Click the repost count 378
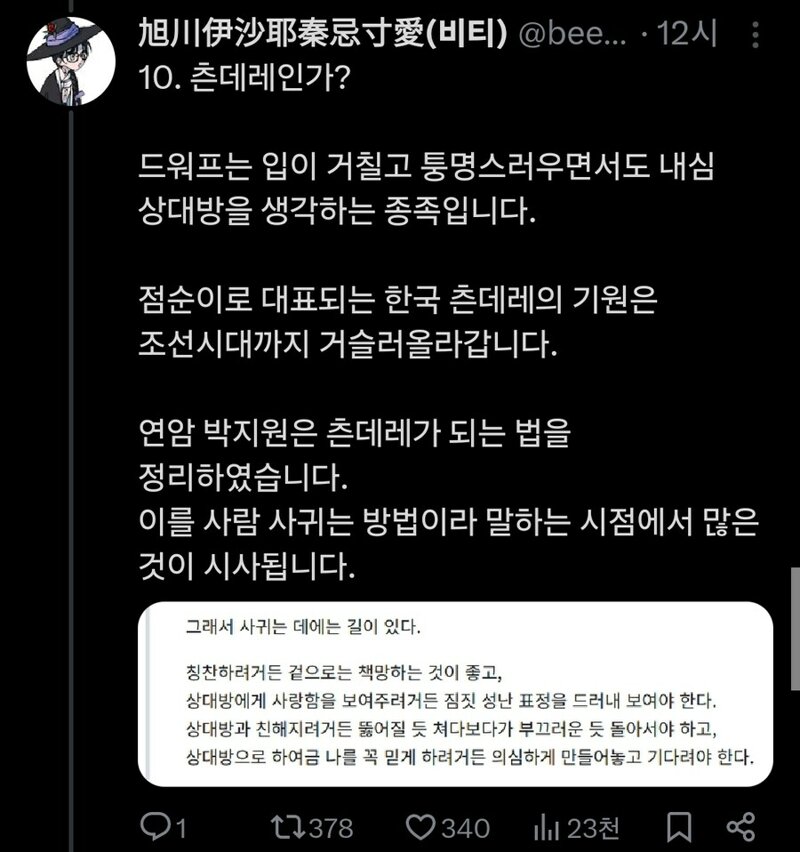Viewport: 800px width, 852px height. [331, 829]
